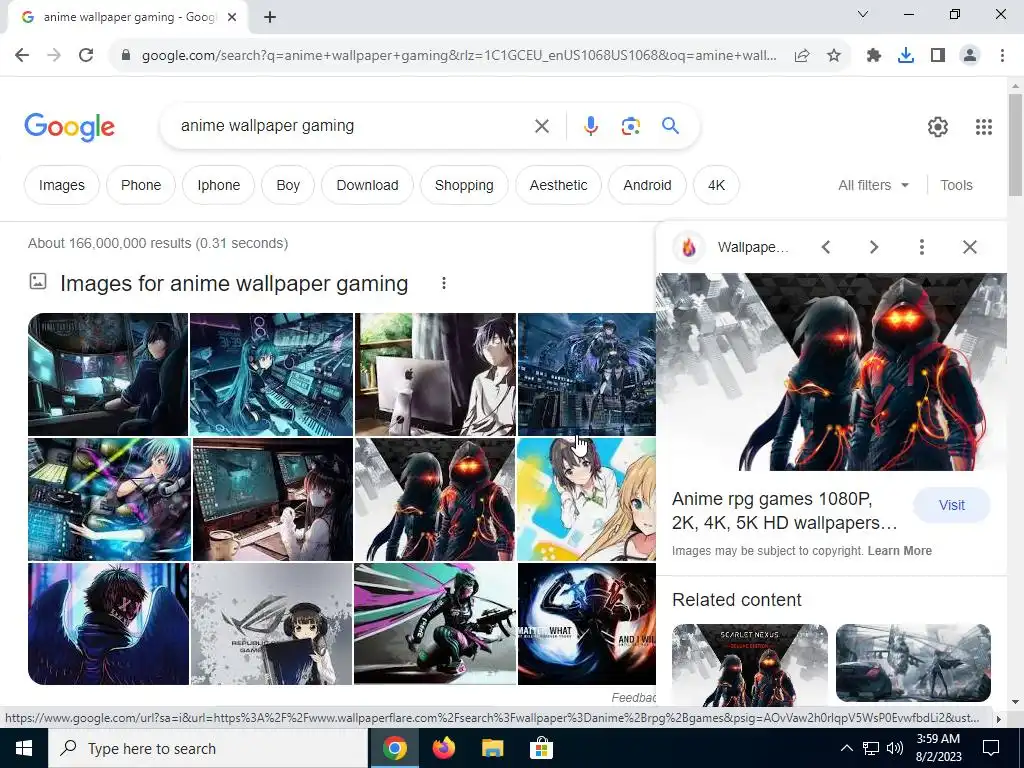Click the Visit button in preview panel
This screenshot has height=768, width=1024.
(x=952, y=505)
